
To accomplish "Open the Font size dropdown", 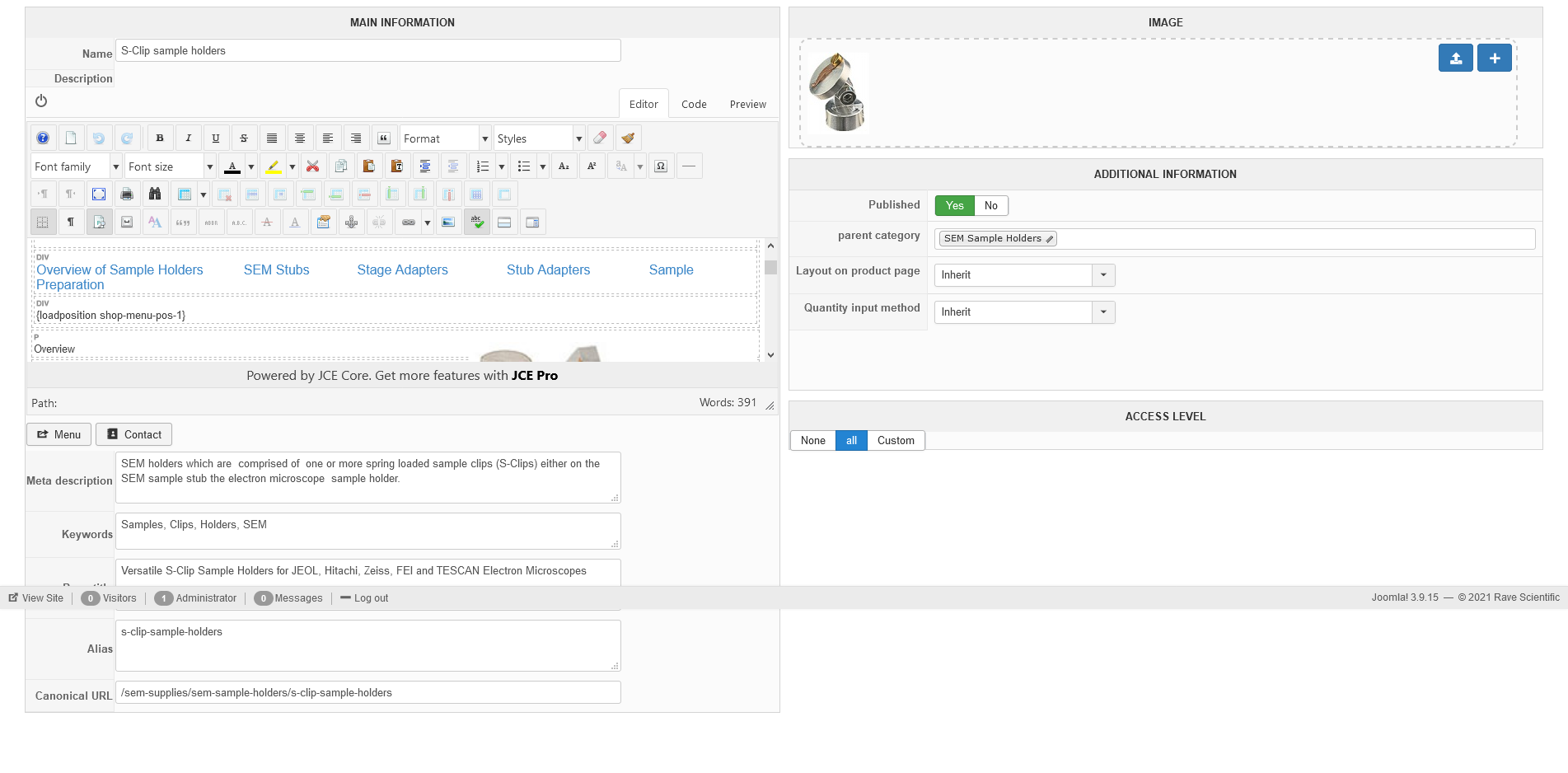I will [171, 166].
